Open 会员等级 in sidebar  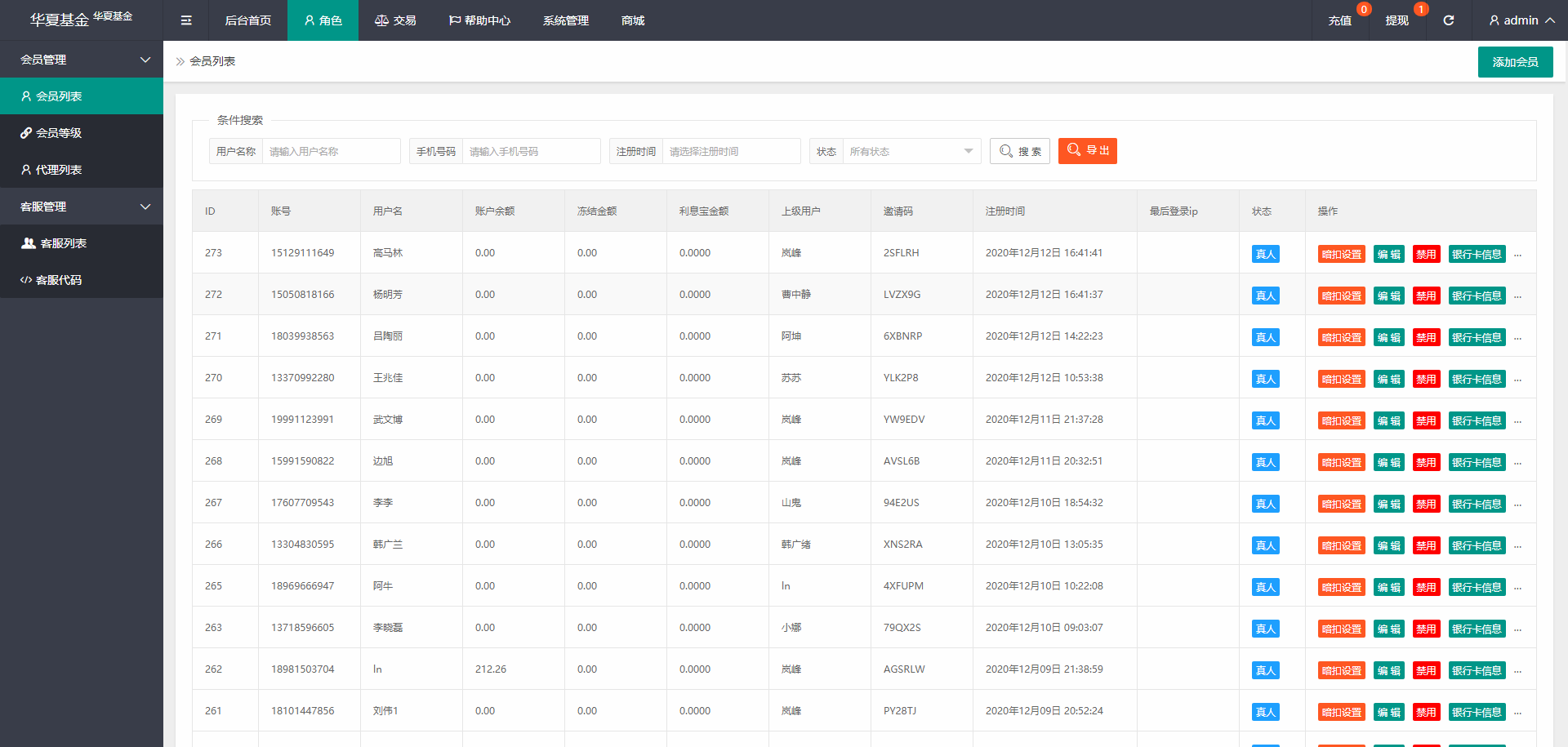tap(82, 133)
